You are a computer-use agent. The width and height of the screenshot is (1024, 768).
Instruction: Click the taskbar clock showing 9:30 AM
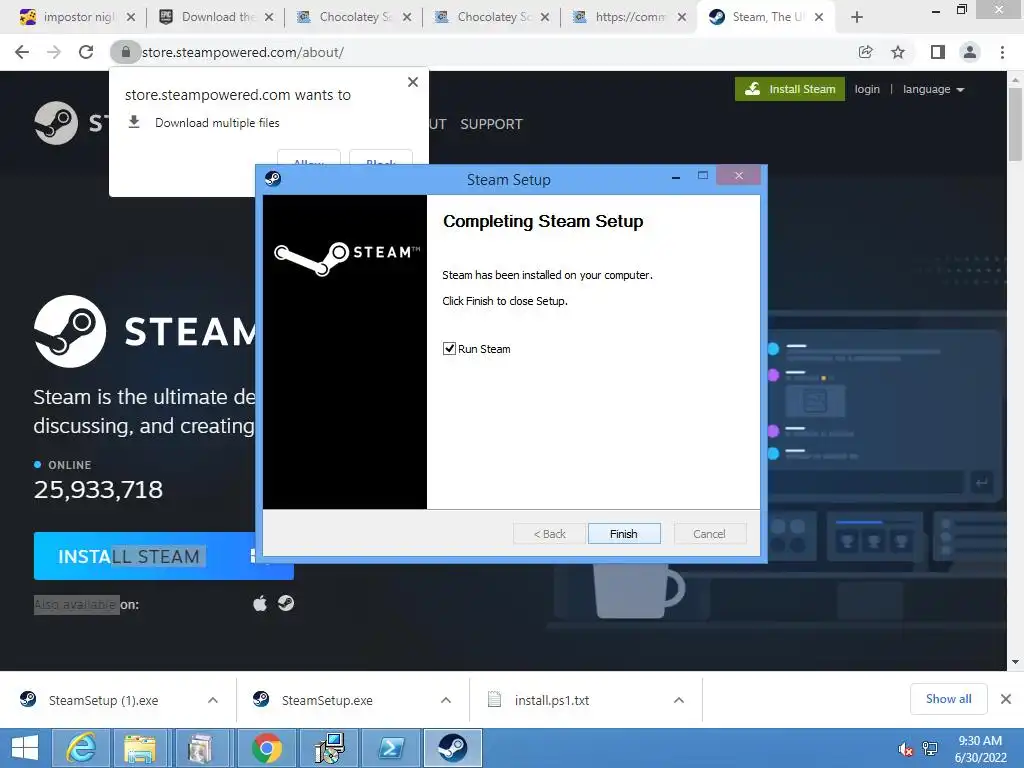click(x=980, y=748)
